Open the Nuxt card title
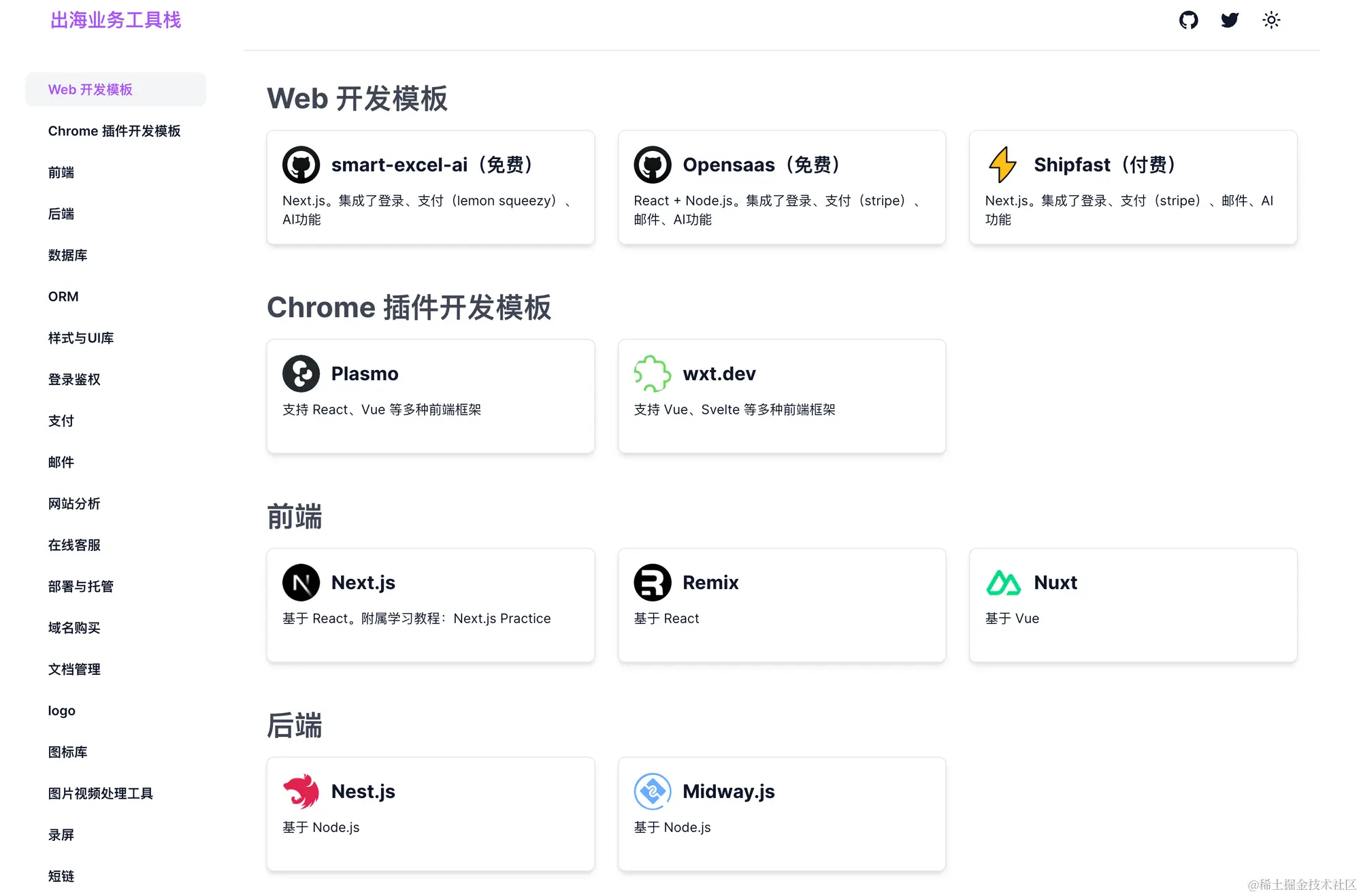Screen dimensions: 1361x896 [1055, 582]
